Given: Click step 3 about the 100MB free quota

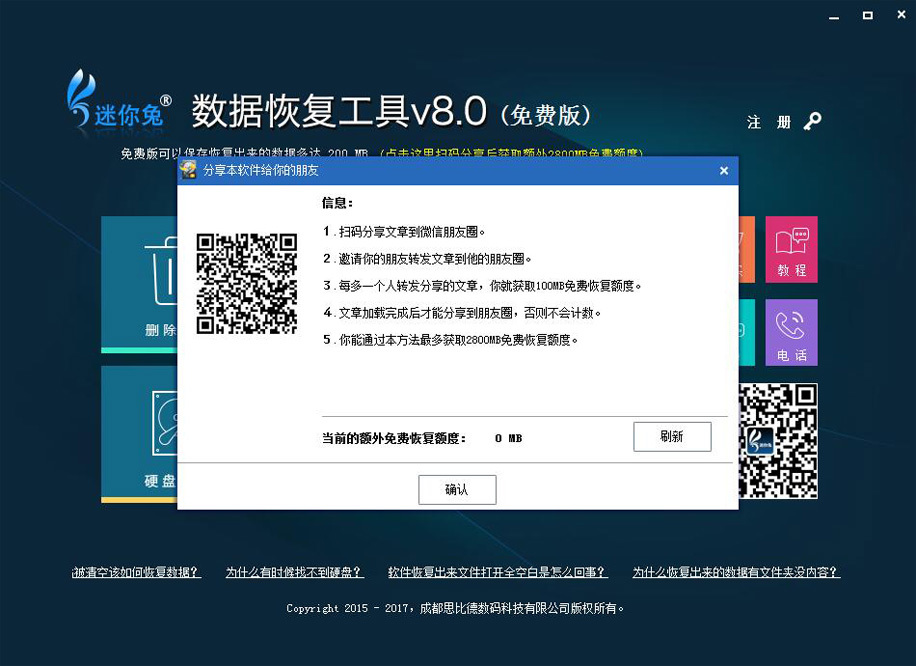Looking at the screenshot, I should 482,286.
